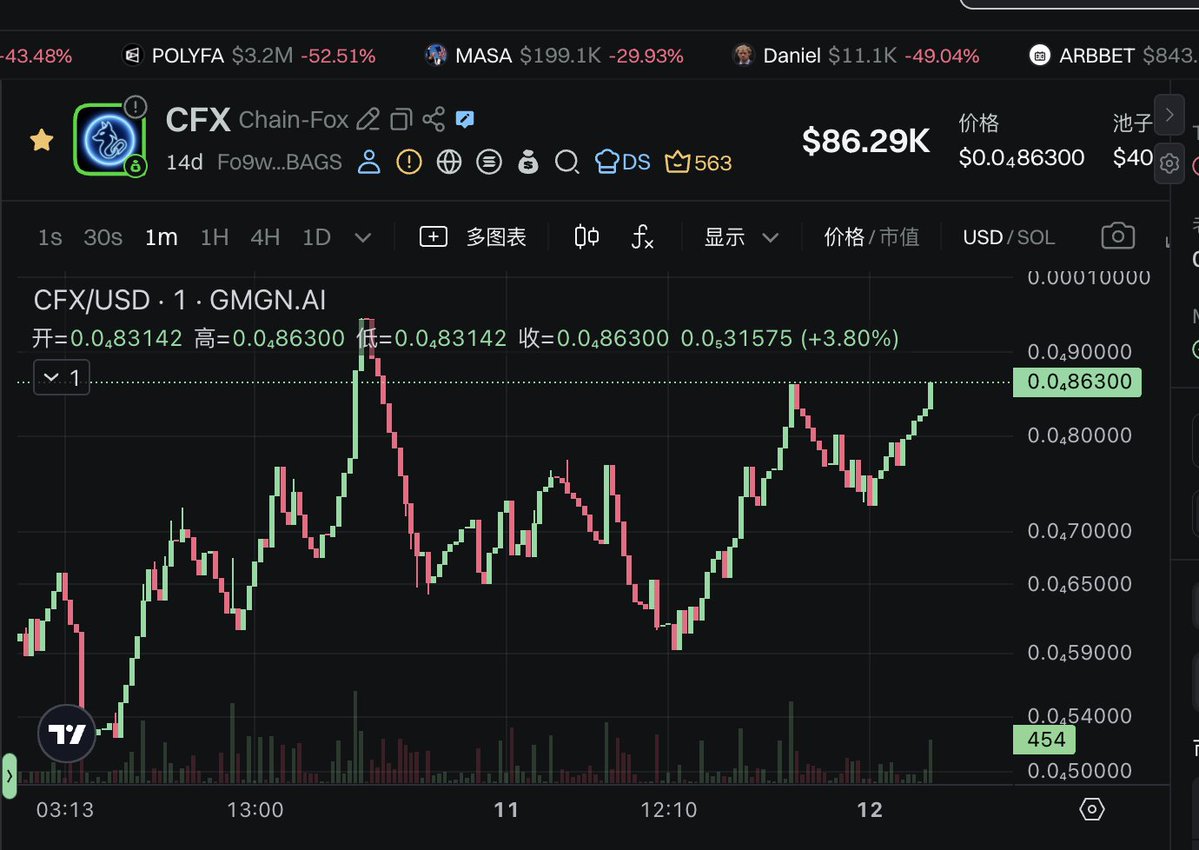Click the circled lines list icon

pos(489,162)
